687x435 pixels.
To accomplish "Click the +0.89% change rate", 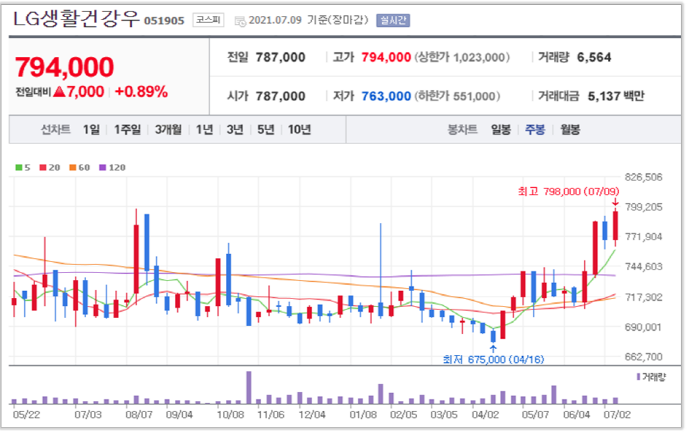I will (x=141, y=92).
